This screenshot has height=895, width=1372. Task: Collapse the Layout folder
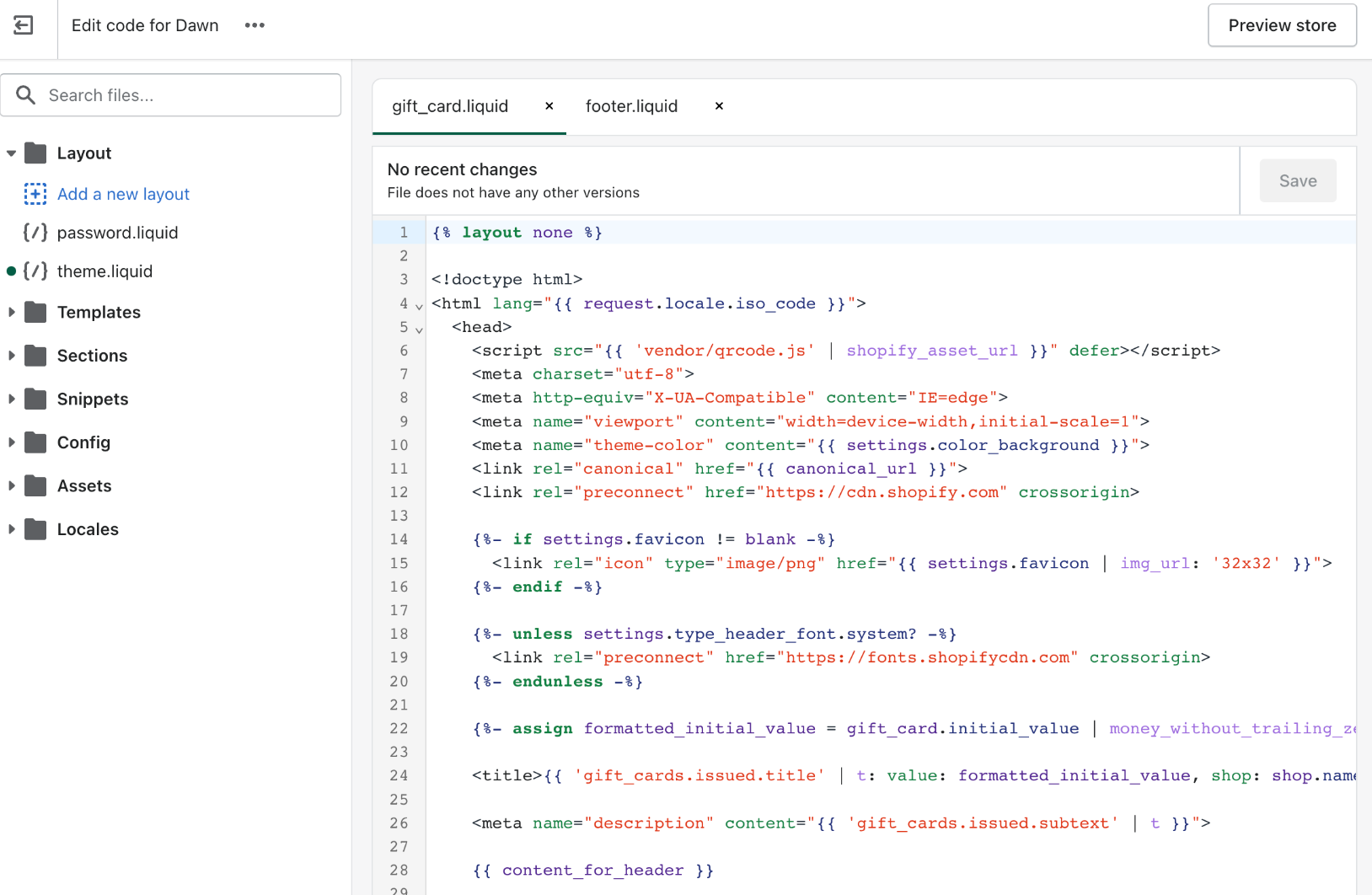click(x=12, y=153)
